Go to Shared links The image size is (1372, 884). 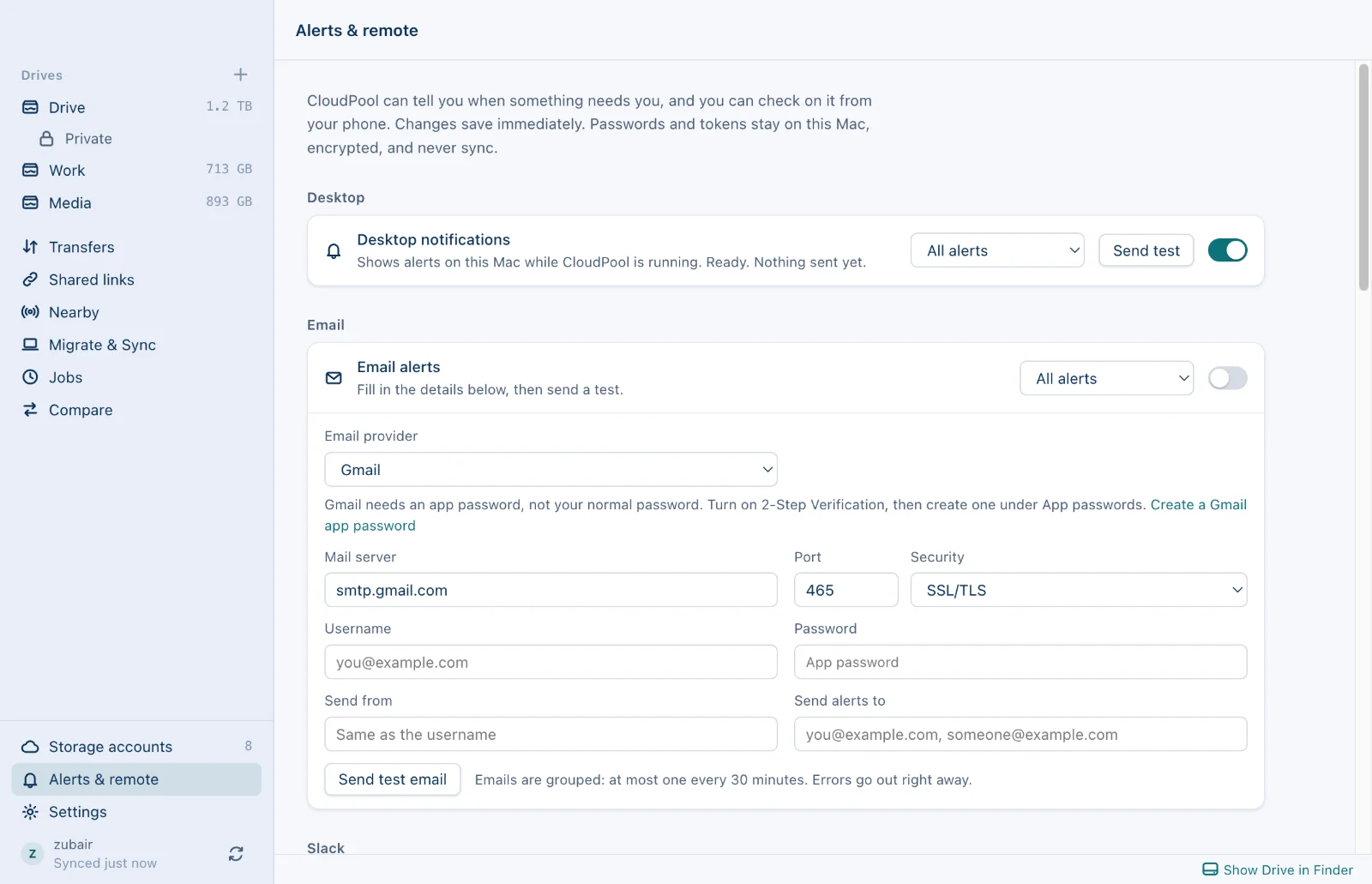point(136,280)
